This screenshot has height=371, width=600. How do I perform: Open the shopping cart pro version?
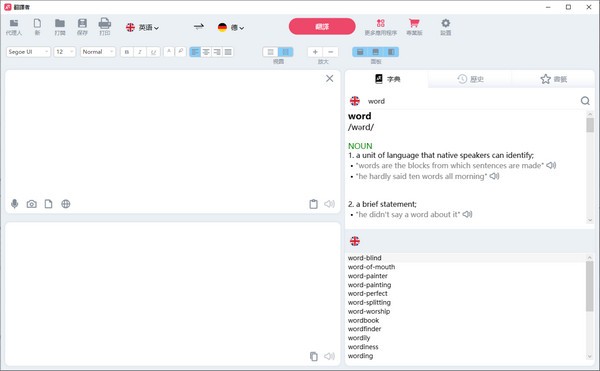(414, 23)
